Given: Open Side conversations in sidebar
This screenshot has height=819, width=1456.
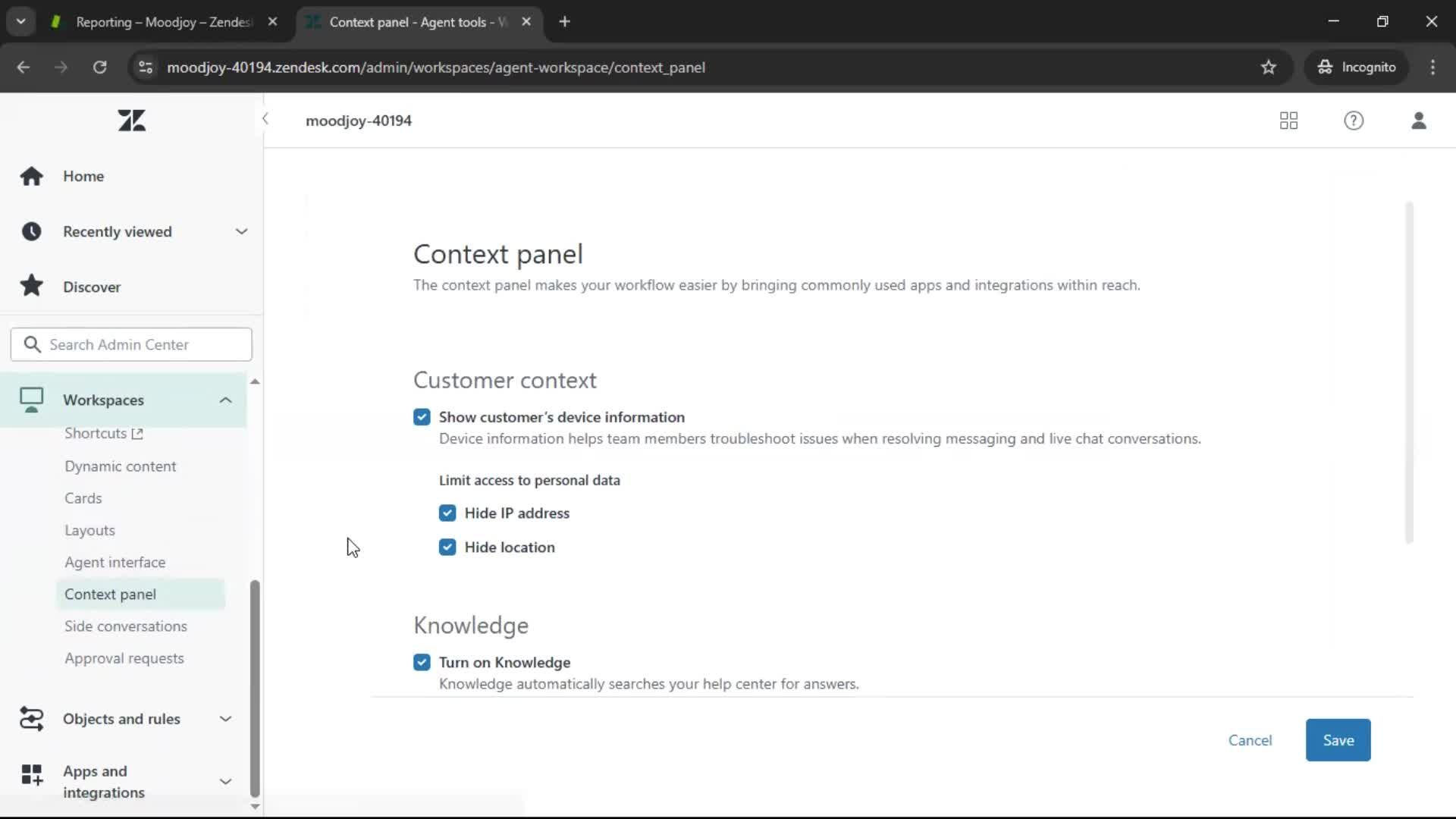Looking at the screenshot, I should 125,626.
